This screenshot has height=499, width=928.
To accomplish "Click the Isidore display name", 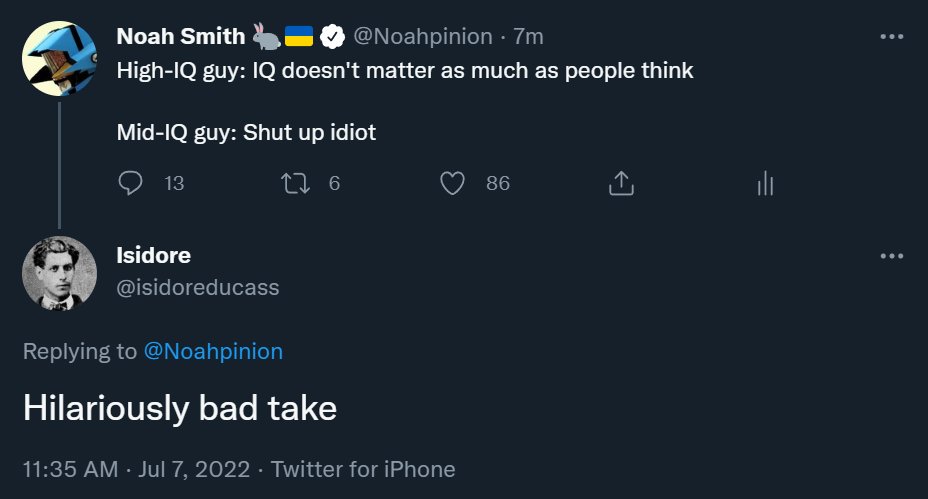I will tap(153, 256).
